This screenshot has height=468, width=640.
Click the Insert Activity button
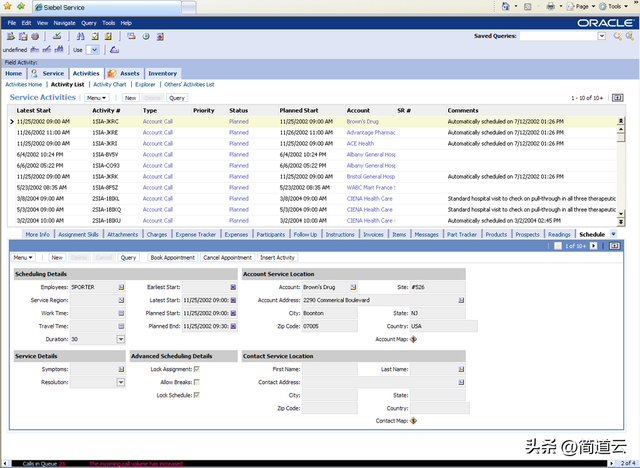pyautogui.click(x=277, y=257)
